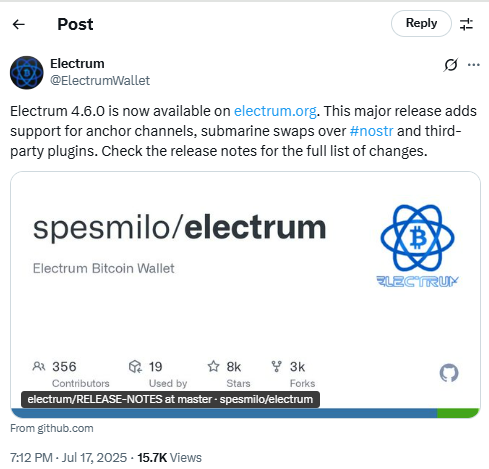This screenshot has width=489, height=469.
Task: Click the back arrow icon
Action: [x=19, y=24]
